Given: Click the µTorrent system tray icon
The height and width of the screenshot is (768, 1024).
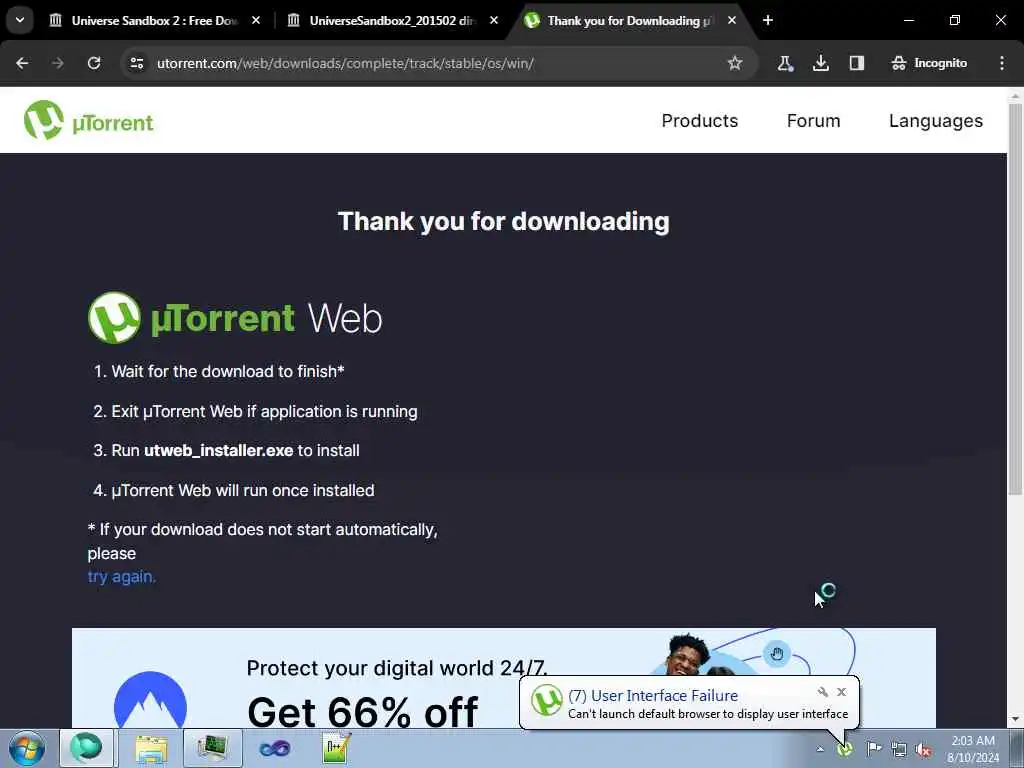Looking at the screenshot, I should 845,749.
